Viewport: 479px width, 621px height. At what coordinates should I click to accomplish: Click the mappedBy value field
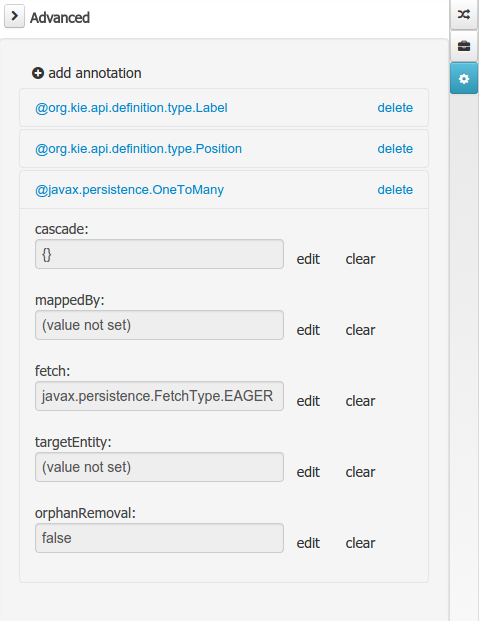[159, 325]
